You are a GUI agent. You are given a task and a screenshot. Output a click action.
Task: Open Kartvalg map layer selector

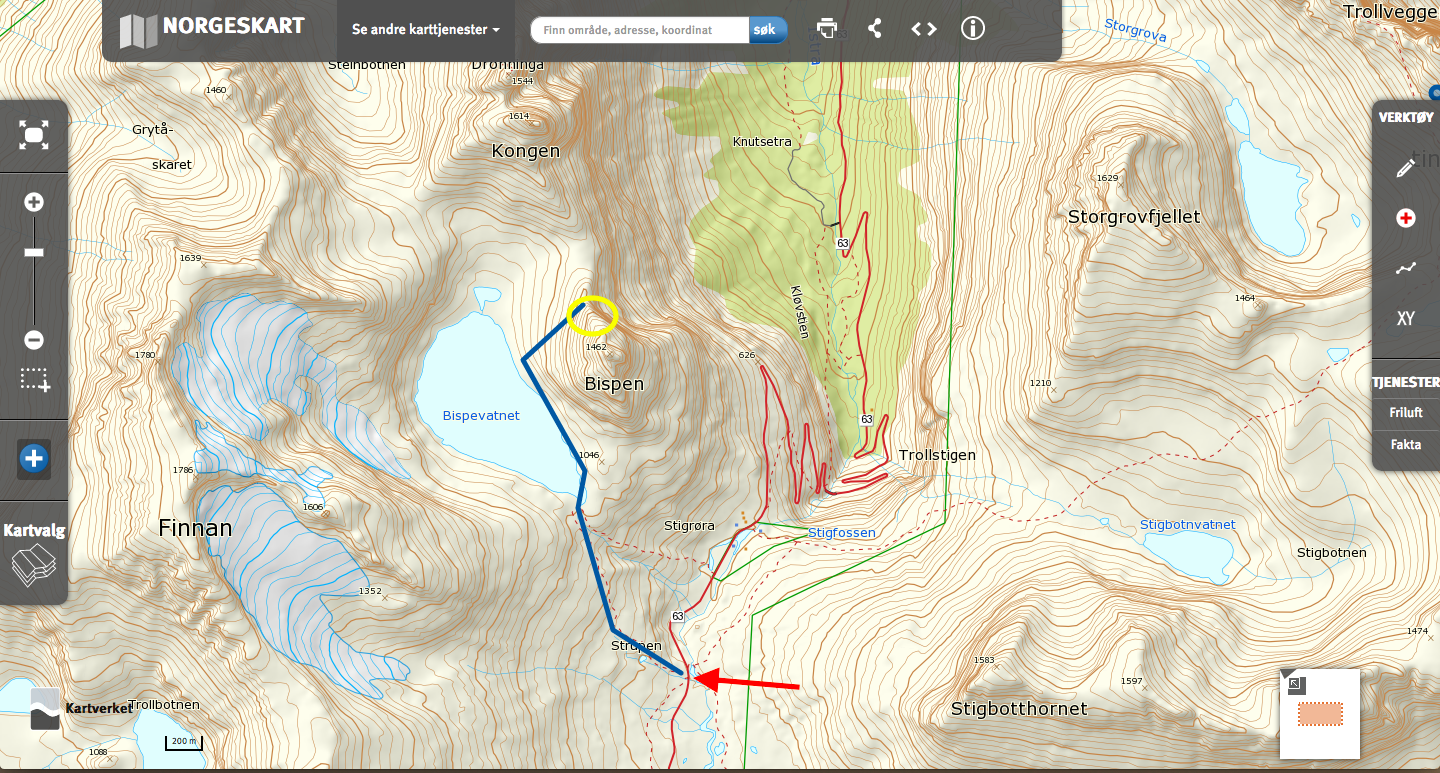tap(34, 552)
